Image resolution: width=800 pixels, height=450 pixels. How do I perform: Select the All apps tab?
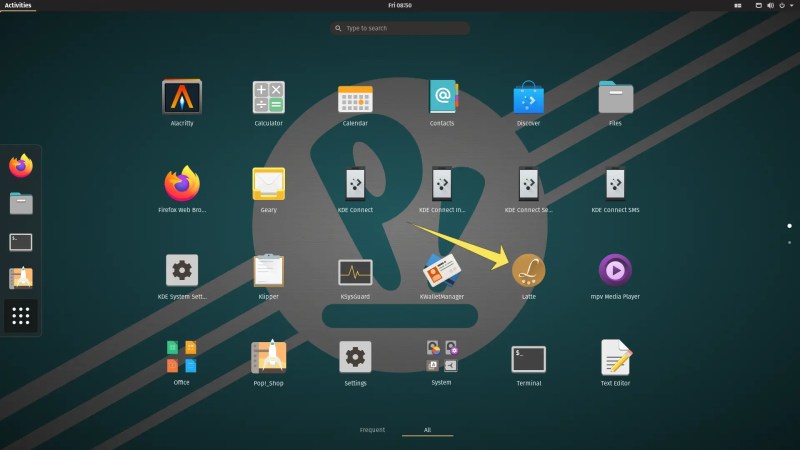(427, 430)
